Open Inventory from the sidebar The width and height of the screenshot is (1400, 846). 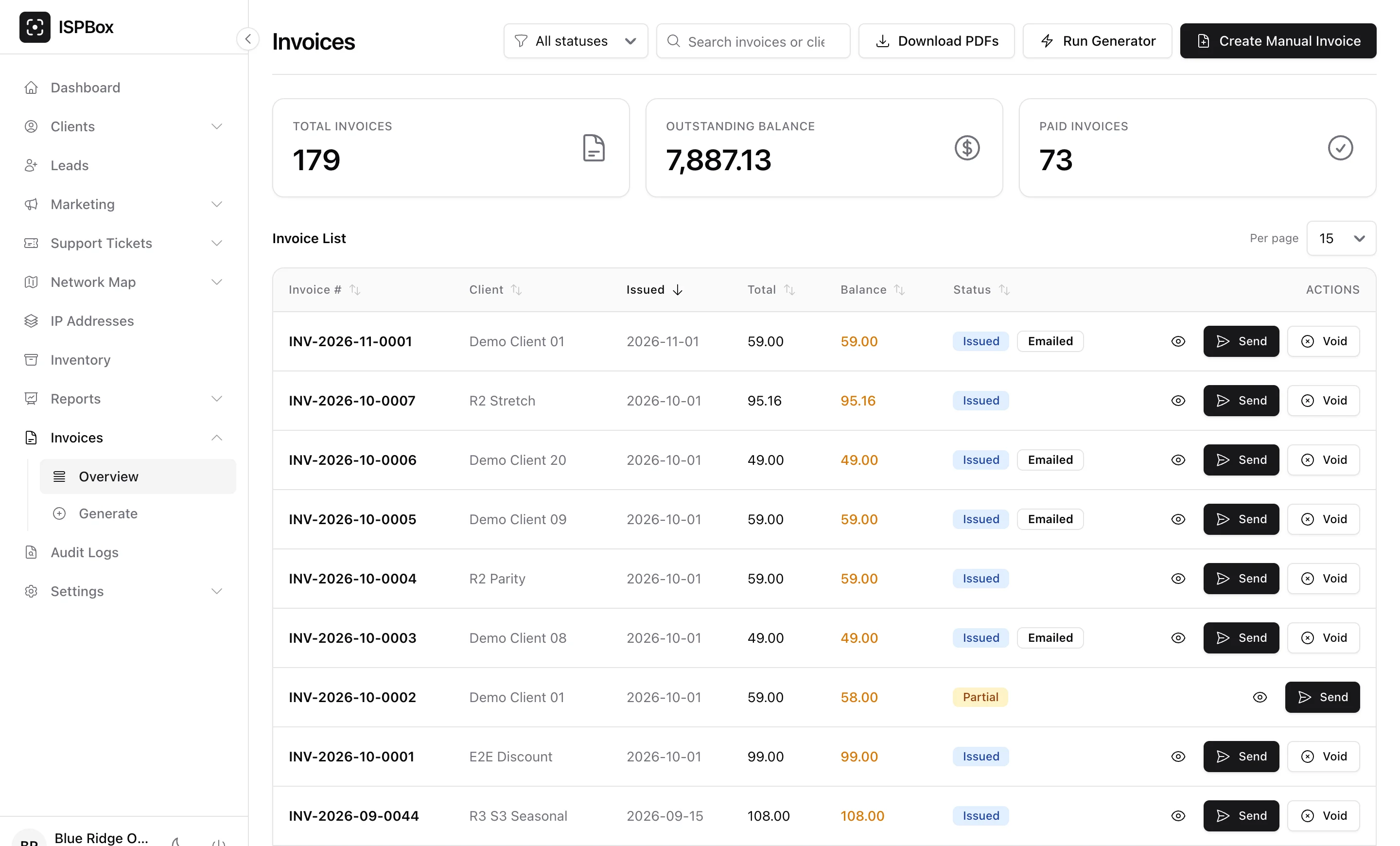(80, 360)
